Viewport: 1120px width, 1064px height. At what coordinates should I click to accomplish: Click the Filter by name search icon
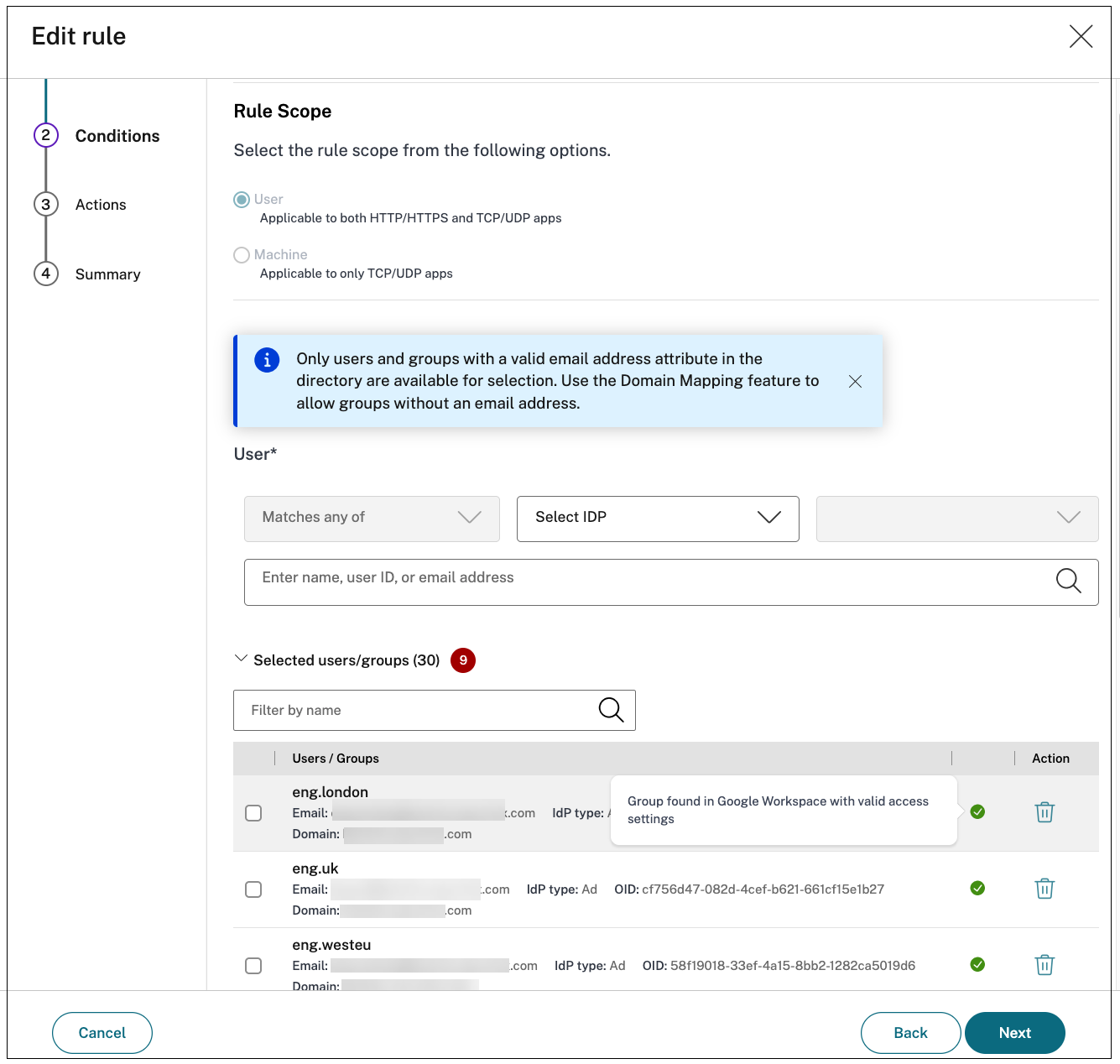(x=611, y=710)
